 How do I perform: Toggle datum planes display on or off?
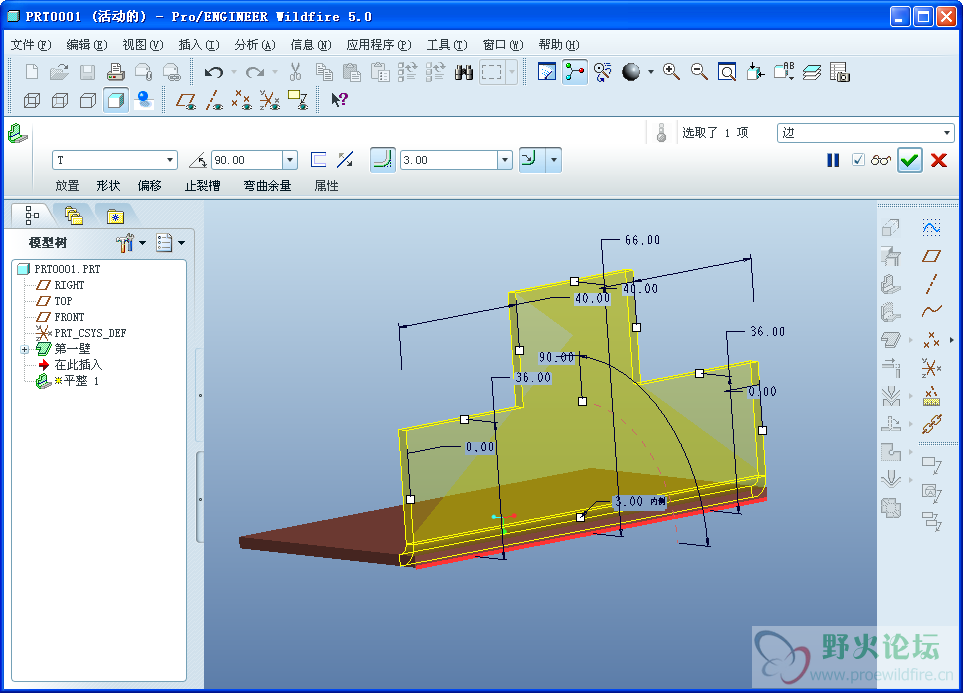[186, 100]
